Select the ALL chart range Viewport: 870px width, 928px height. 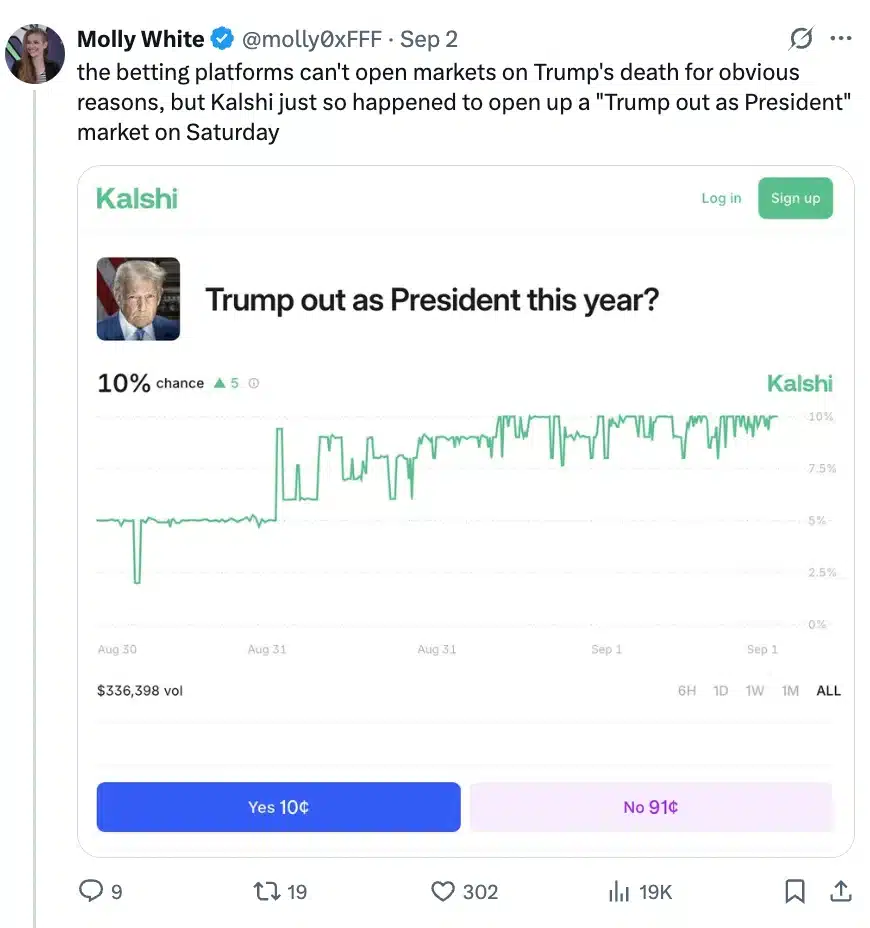pos(828,690)
